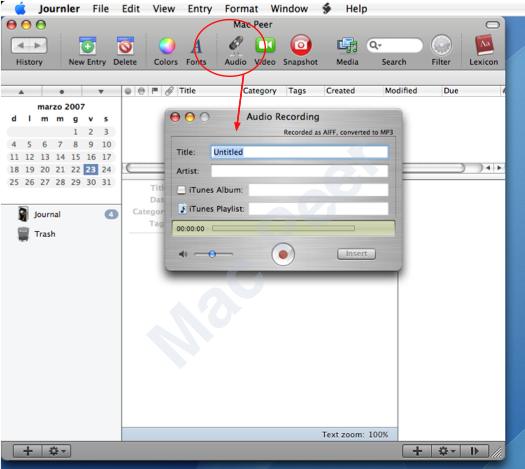The width and height of the screenshot is (525, 469).
Task: Open the gear dropdown at bottom right
Action: coord(446,451)
